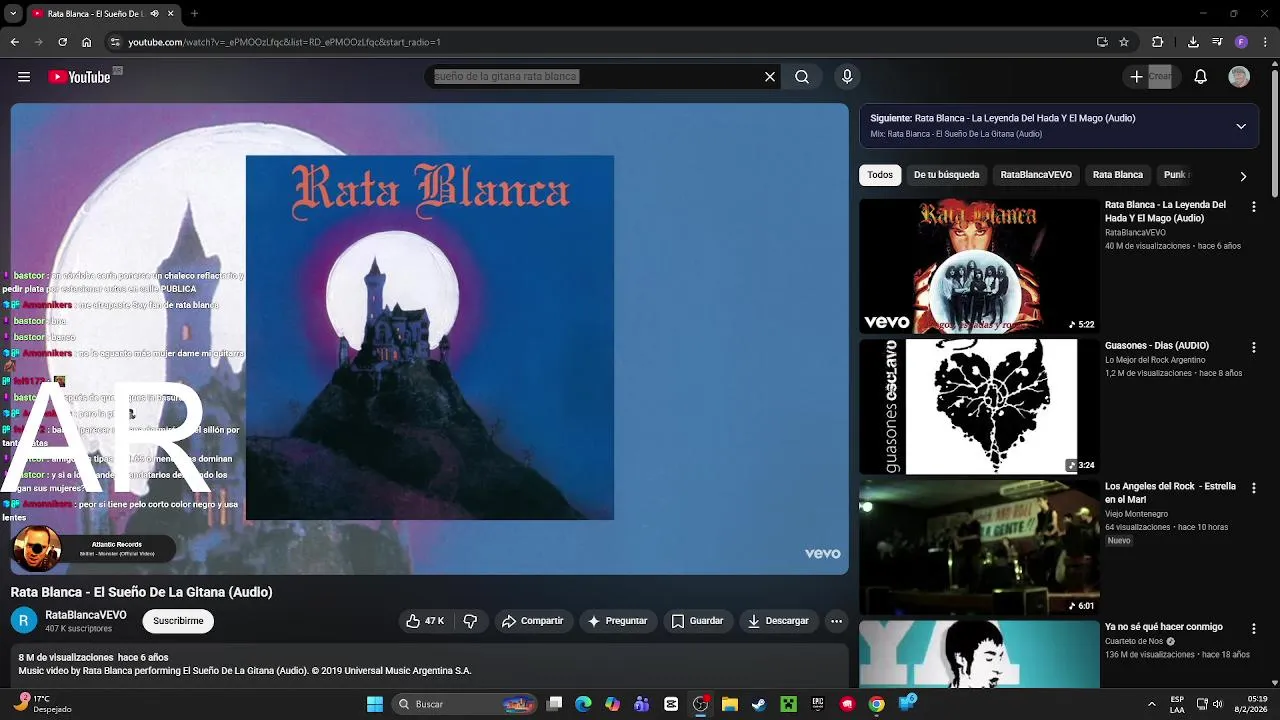
Task: Open the Preguntar AI button
Action: 617,621
